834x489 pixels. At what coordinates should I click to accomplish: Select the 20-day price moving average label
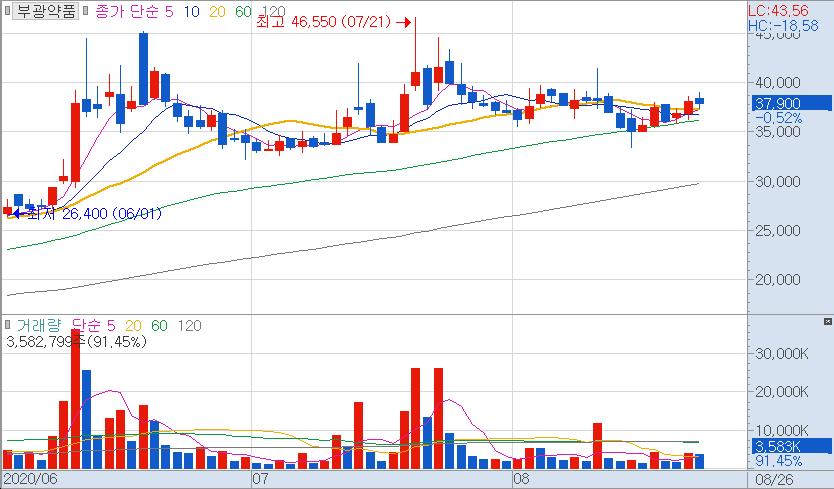[217, 11]
